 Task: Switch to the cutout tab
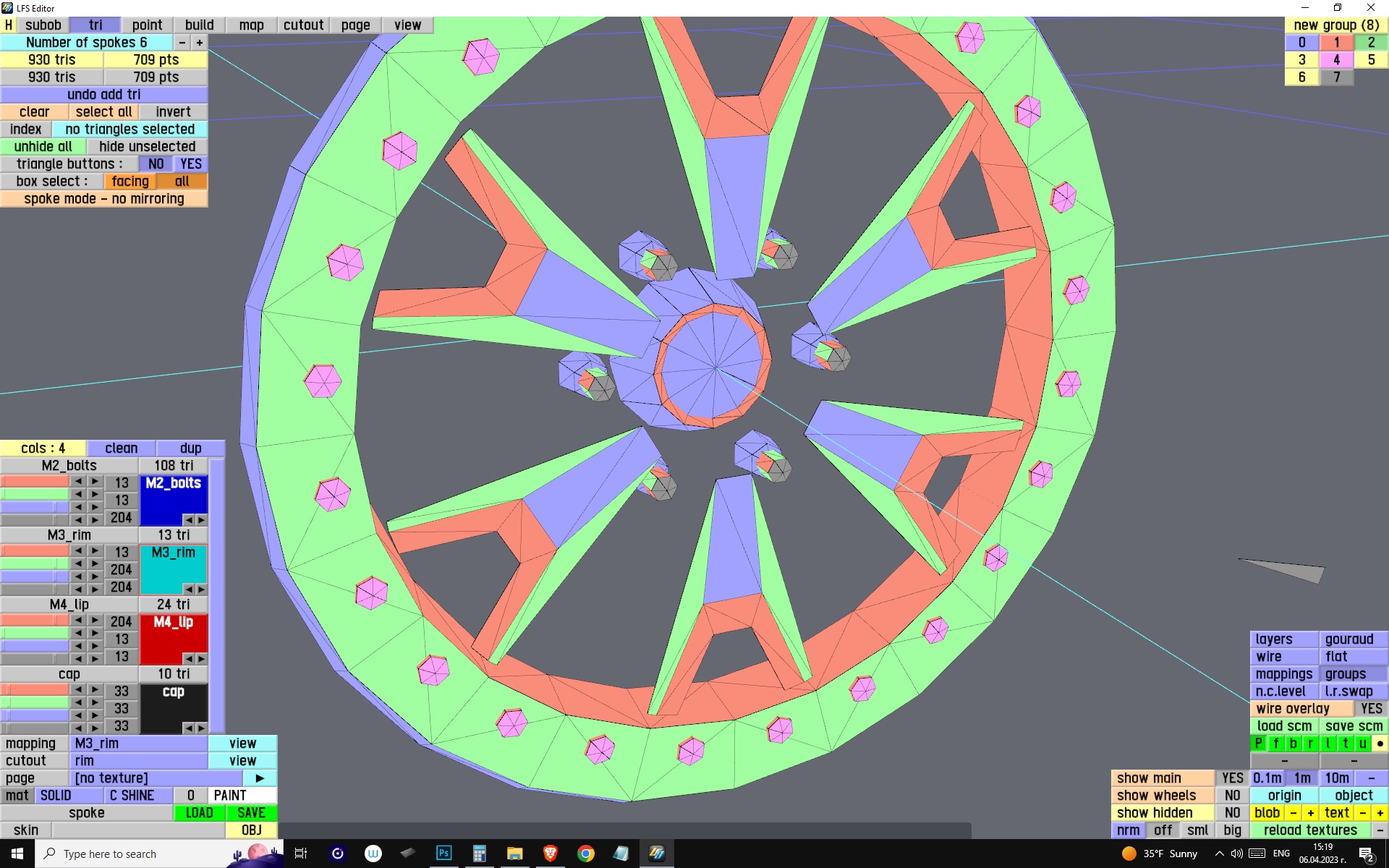tap(303, 25)
